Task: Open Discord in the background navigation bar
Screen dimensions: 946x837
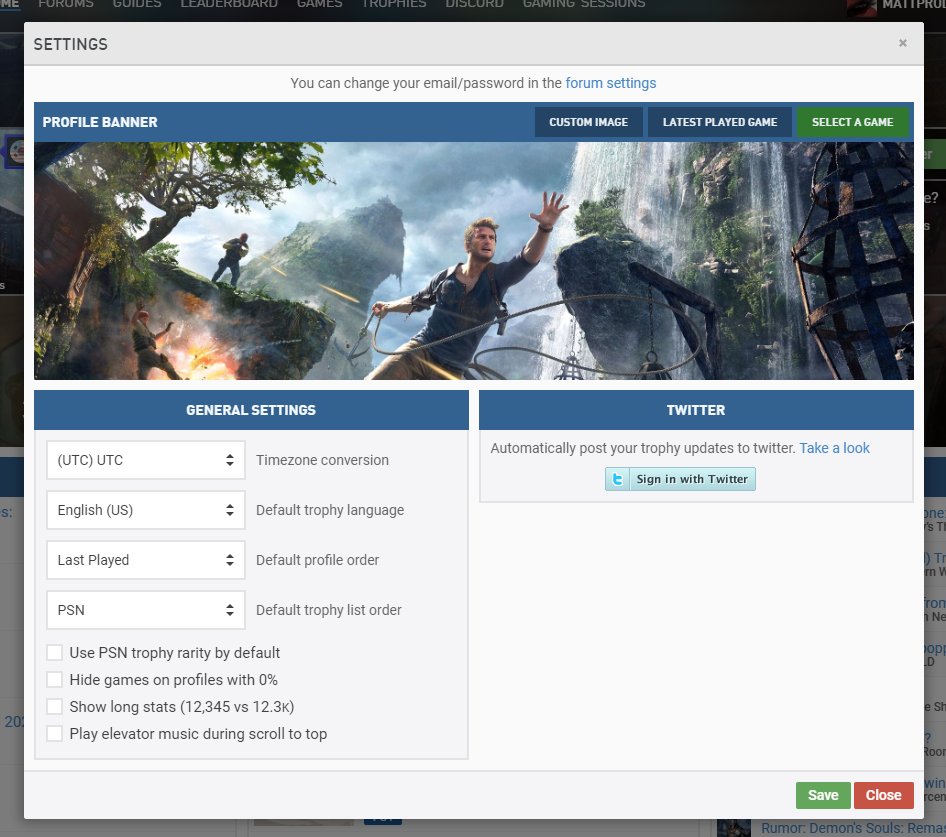Action: 474,4
